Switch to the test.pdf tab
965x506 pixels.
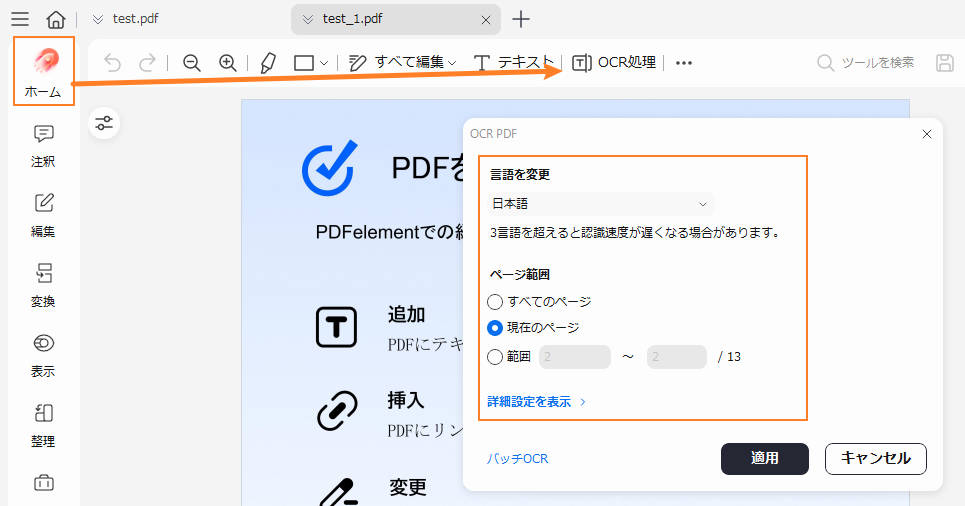point(135,19)
